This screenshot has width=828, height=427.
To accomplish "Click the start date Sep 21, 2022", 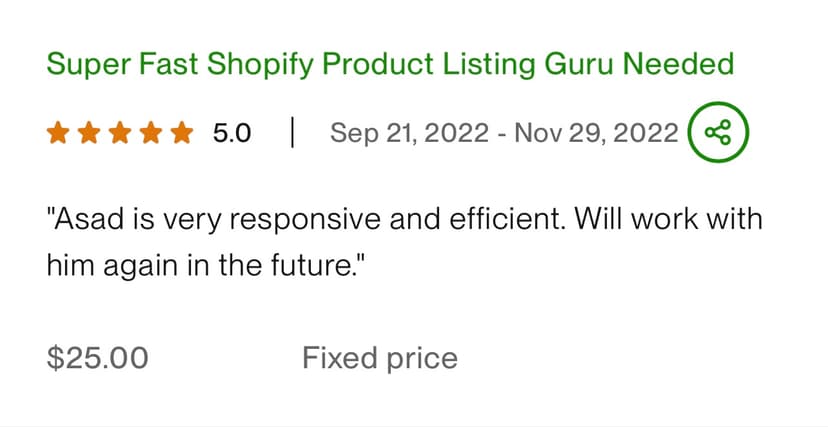I will click(409, 133).
